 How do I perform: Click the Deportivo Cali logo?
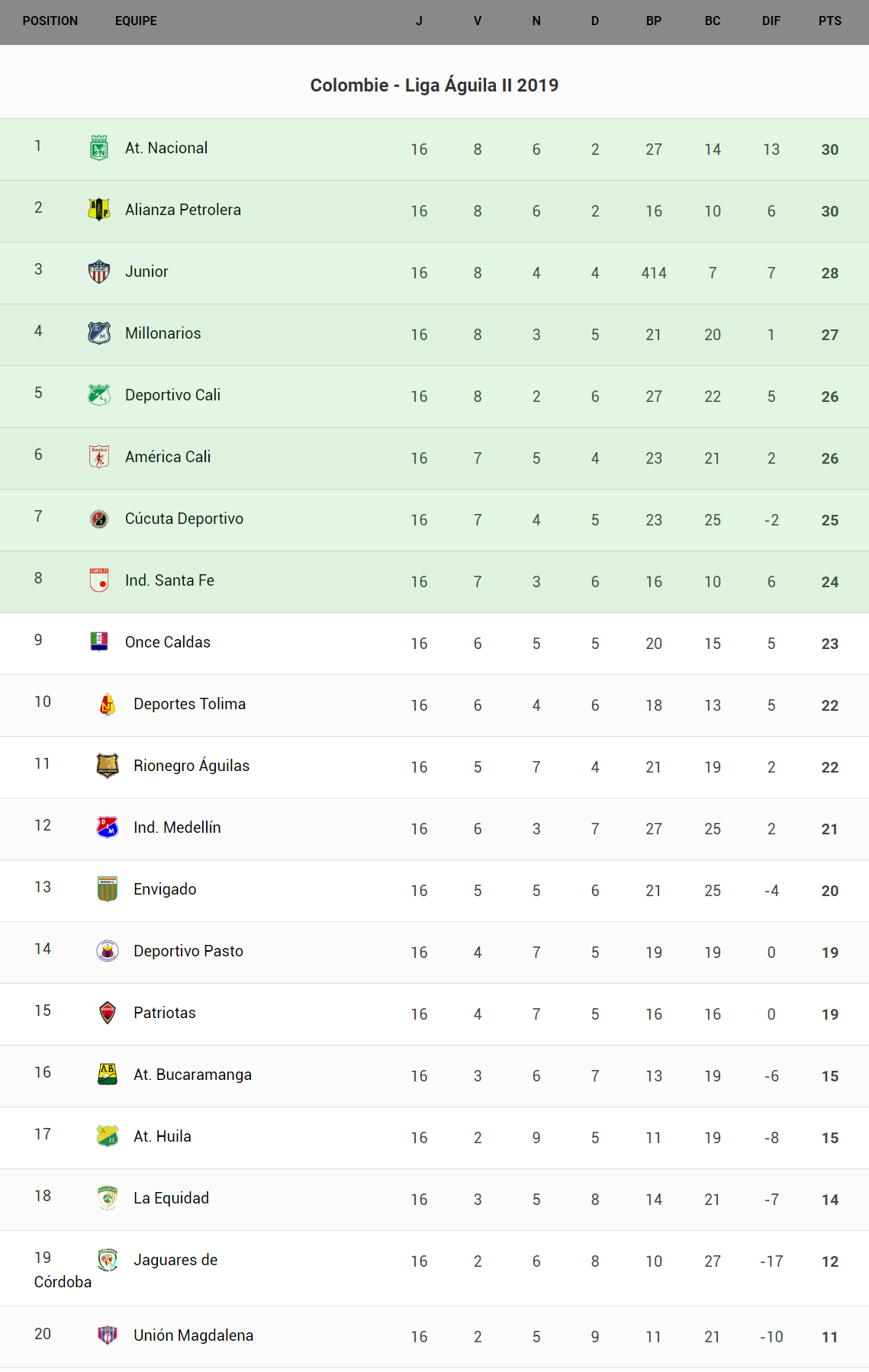click(99, 395)
